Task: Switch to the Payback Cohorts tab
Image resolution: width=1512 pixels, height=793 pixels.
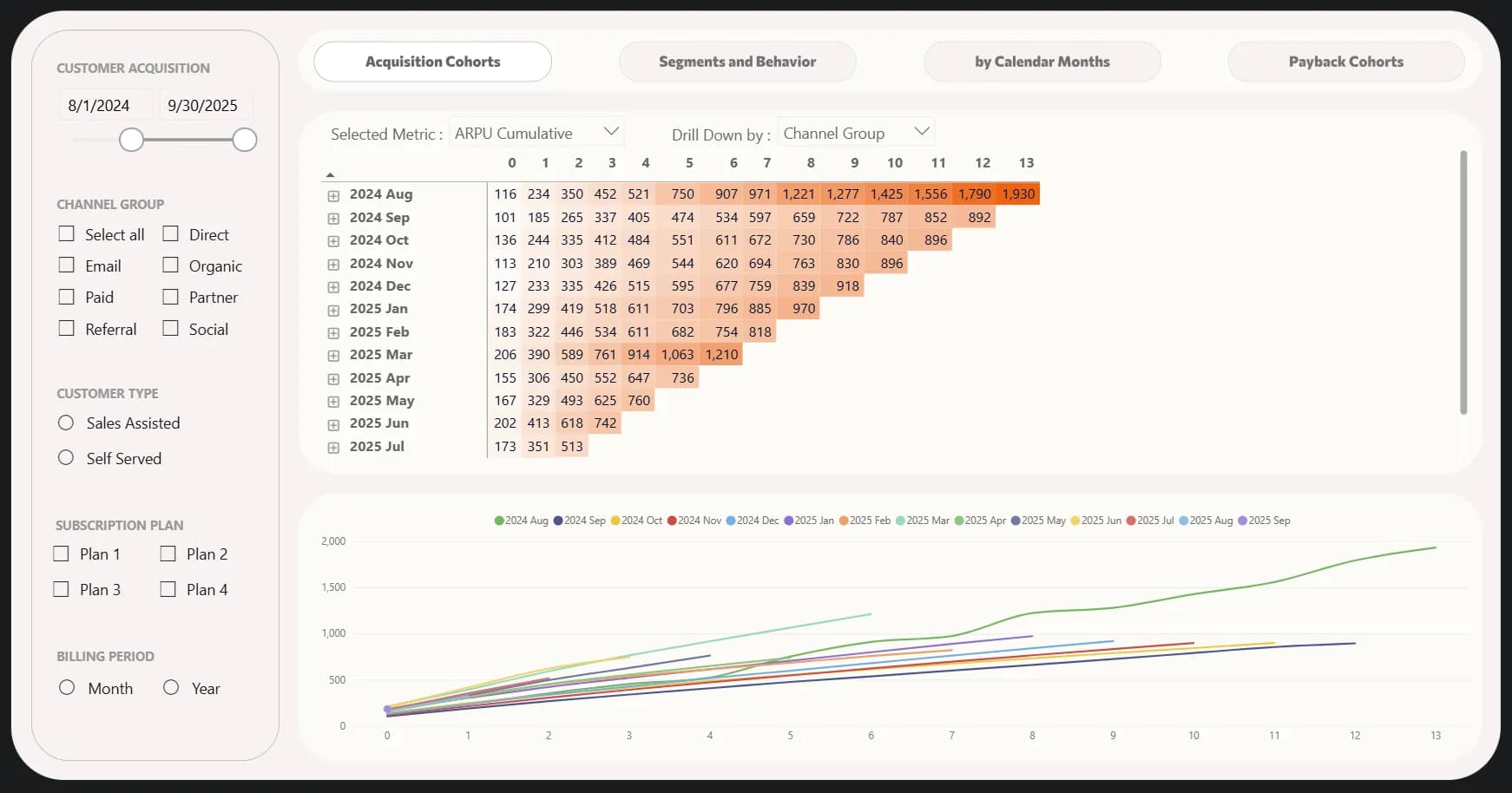Action: pos(1345,62)
